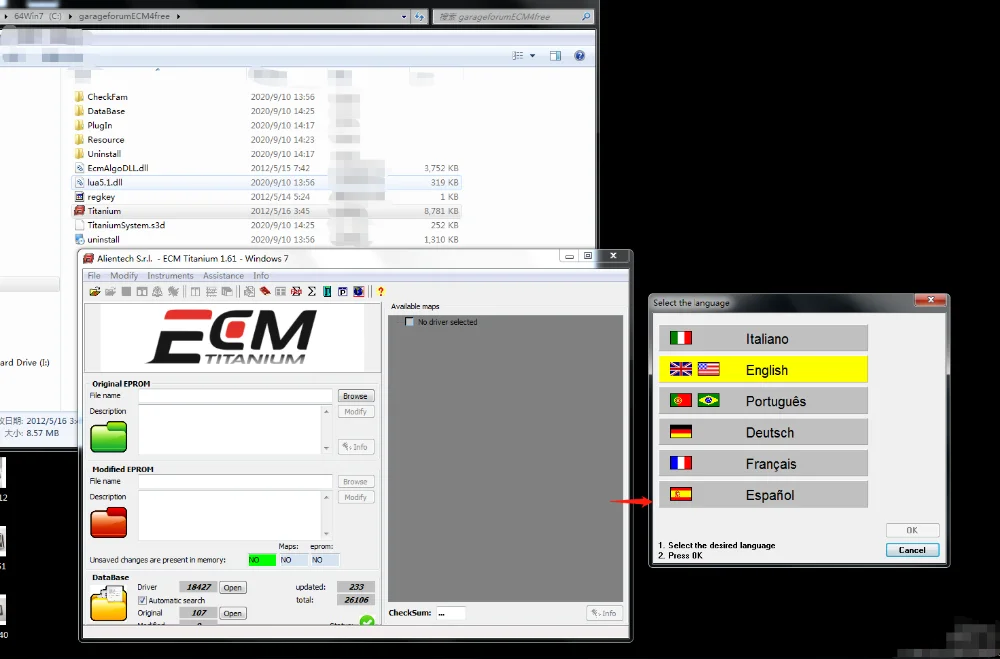Screen dimensions: 1000x659
Task: Click the gray grid-lines table toolbar icon
Action: tap(211, 292)
